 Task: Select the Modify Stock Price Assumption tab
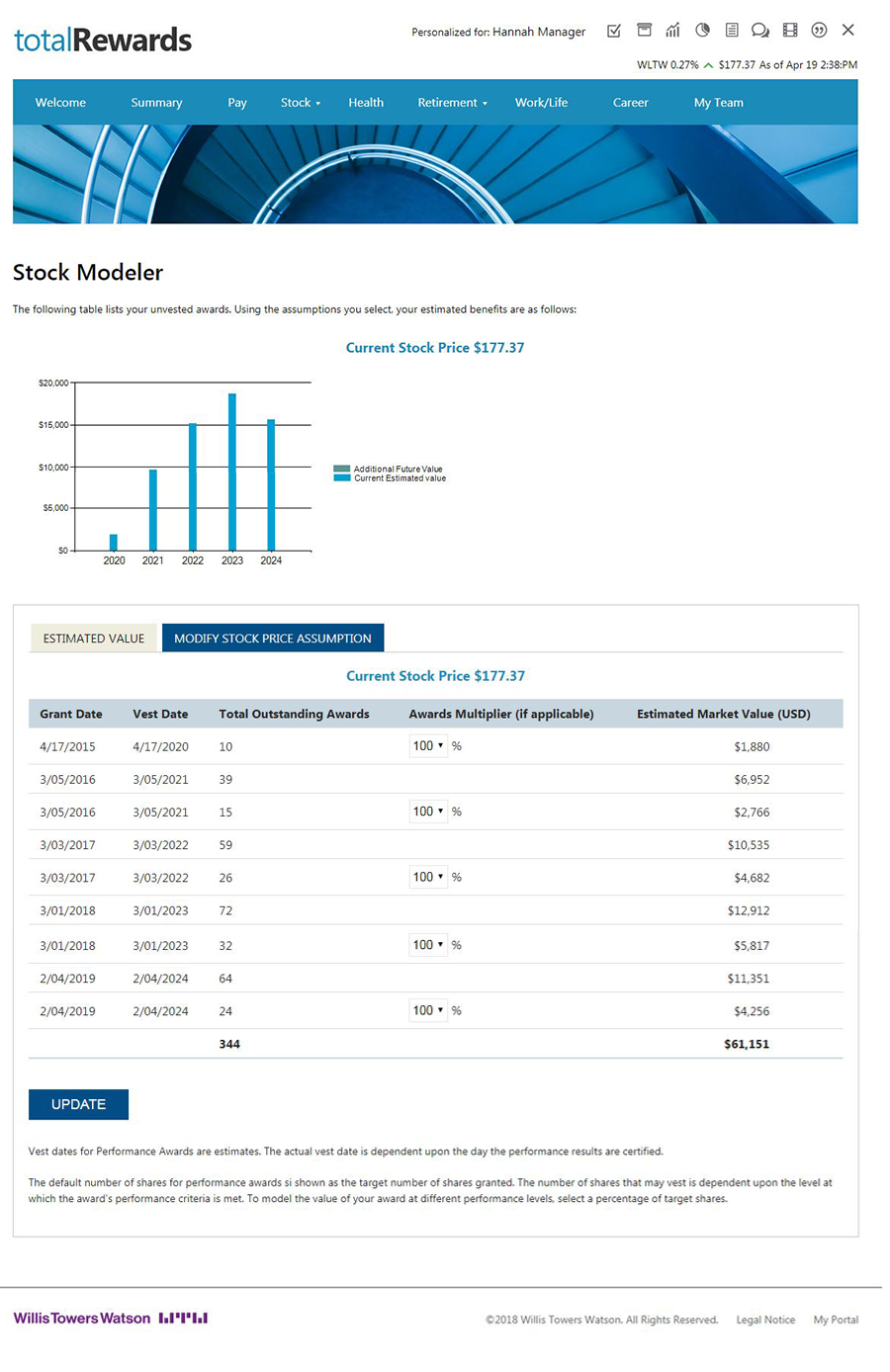tap(273, 638)
